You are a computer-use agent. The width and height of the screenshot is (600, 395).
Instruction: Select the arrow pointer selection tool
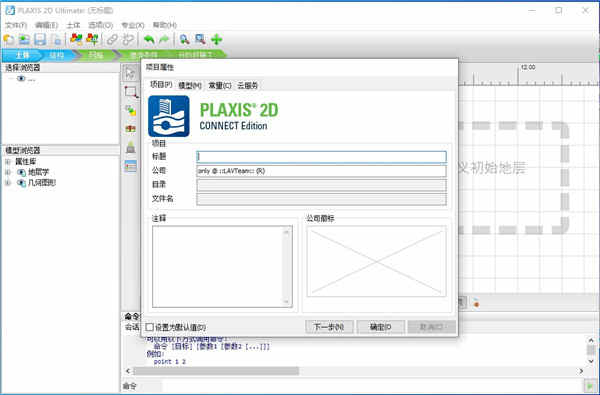coord(130,73)
